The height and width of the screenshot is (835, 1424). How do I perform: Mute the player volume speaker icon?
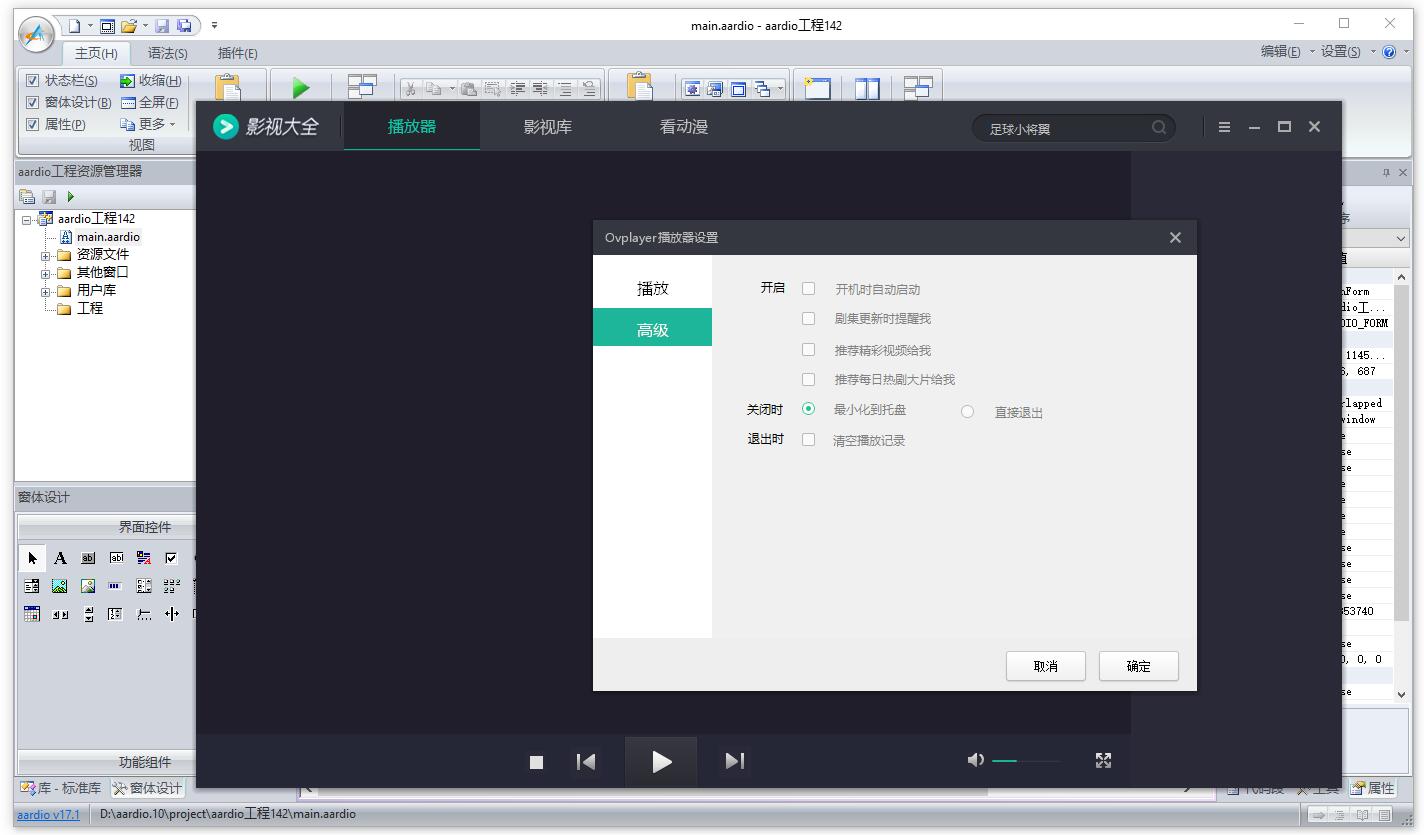click(x=976, y=760)
